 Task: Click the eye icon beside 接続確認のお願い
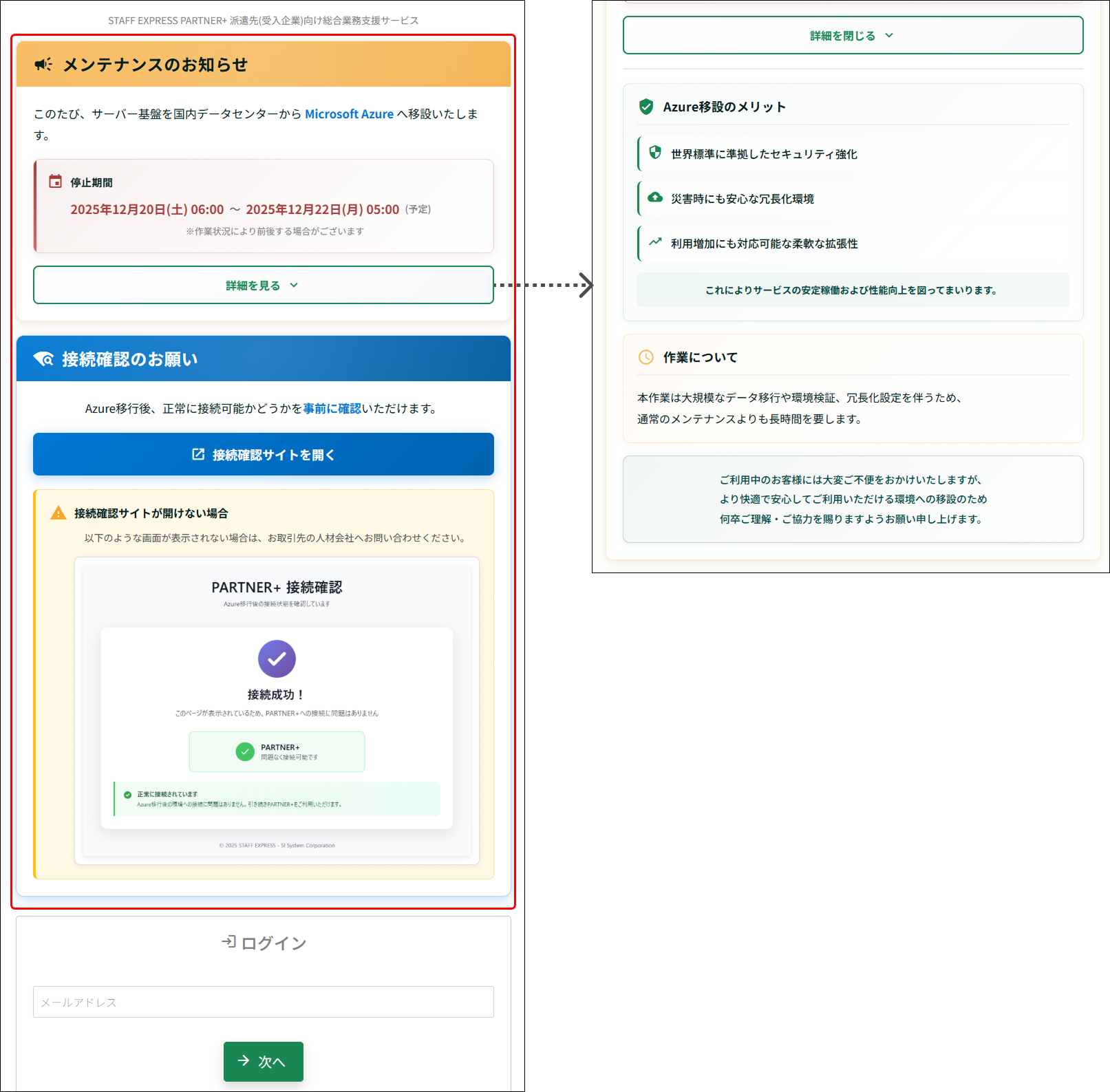click(x=43, y=359)
